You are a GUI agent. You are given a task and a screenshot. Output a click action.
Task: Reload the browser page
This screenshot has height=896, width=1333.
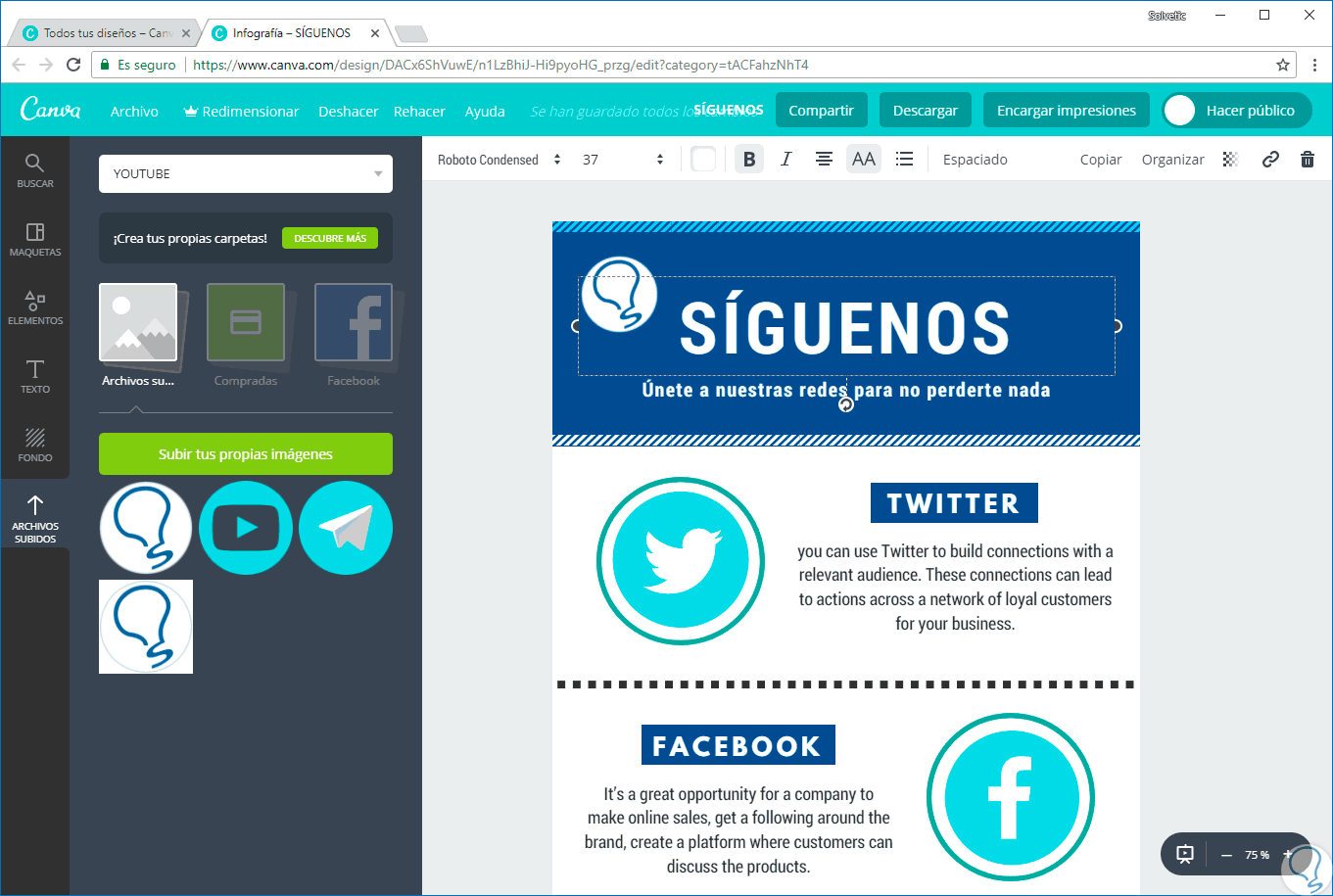[x=73, y=65]
